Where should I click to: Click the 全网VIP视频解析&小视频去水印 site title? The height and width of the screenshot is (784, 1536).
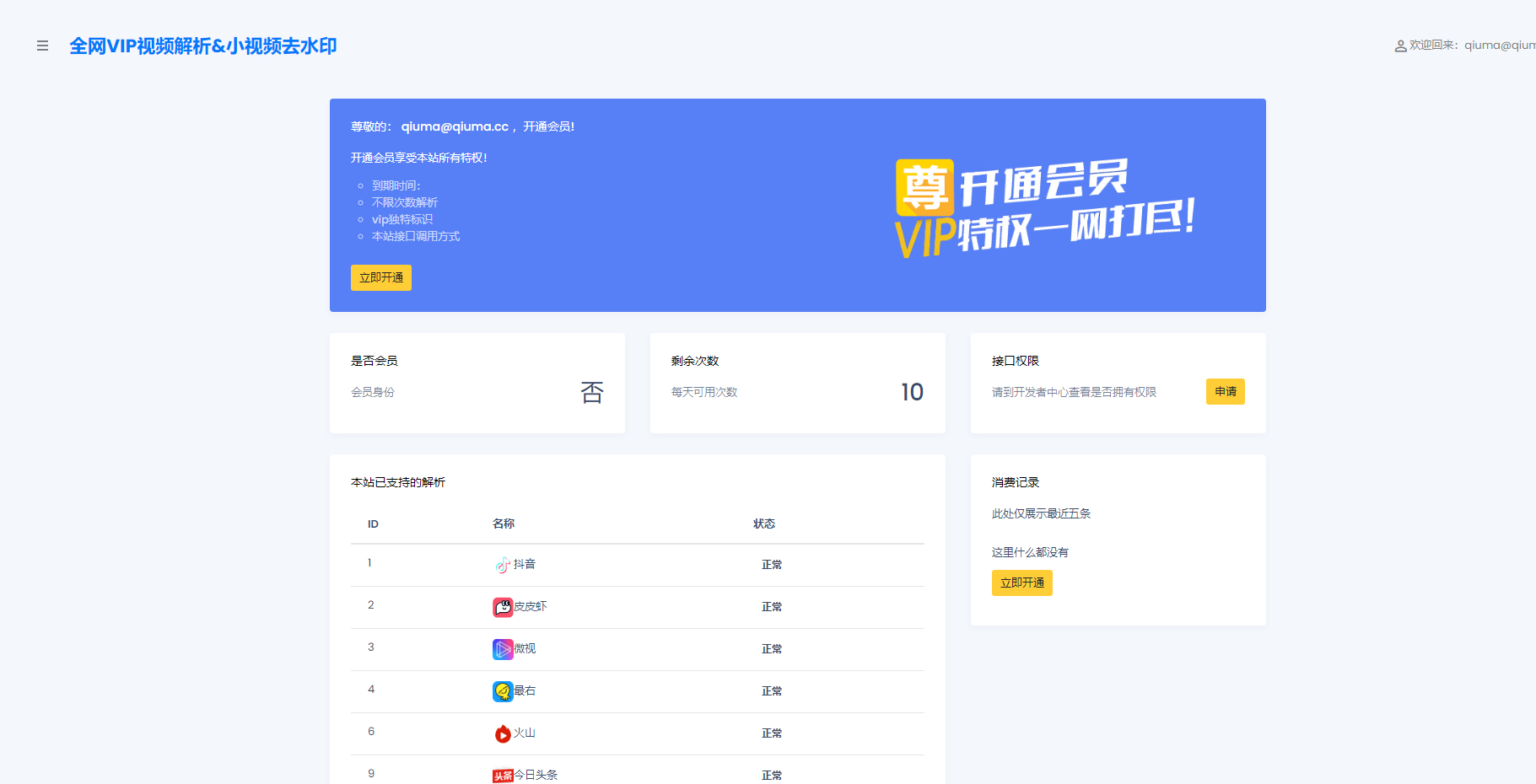tap(202, 46)
